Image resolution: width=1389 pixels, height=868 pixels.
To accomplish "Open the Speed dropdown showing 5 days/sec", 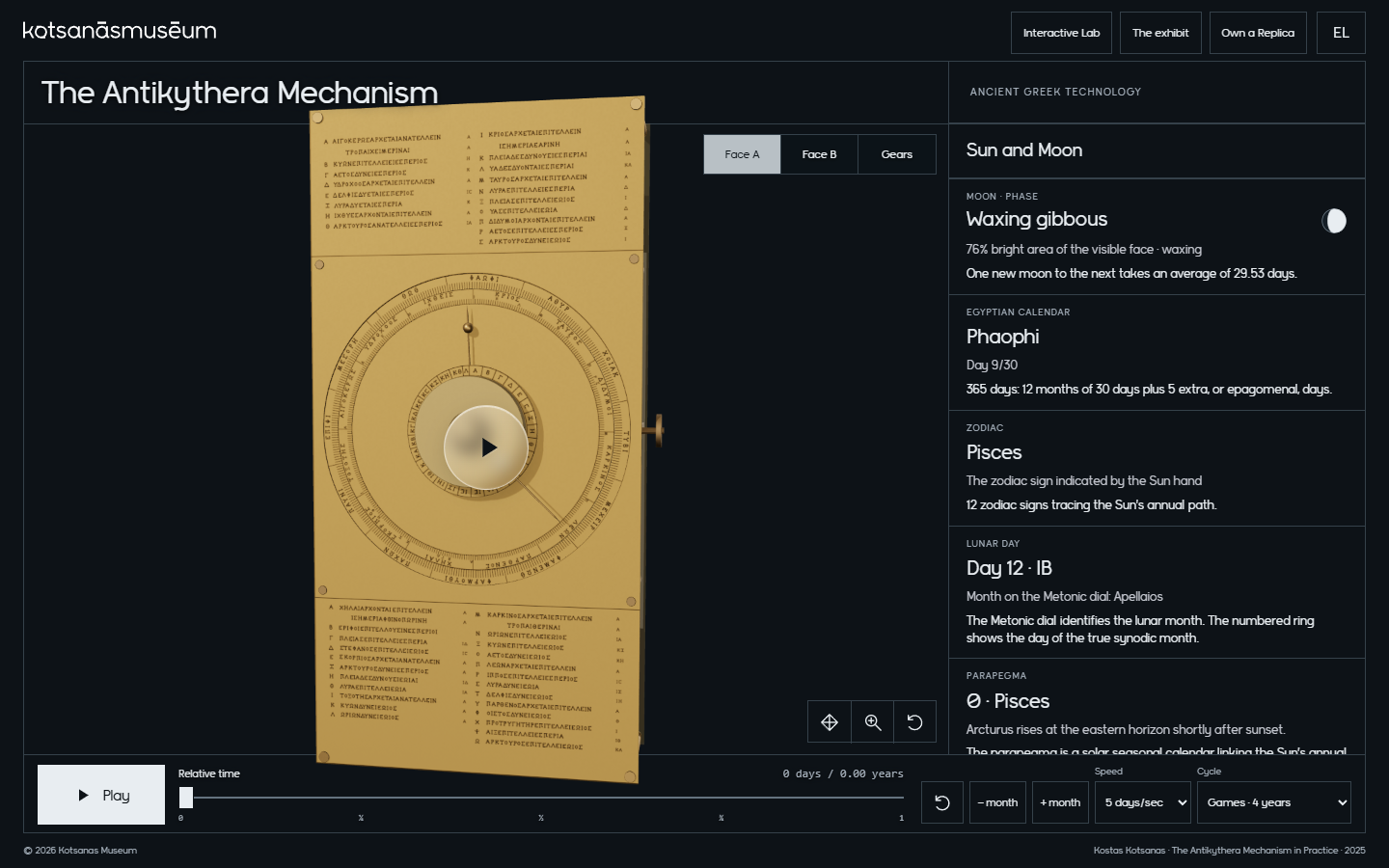I will [x=1143, y=802].
